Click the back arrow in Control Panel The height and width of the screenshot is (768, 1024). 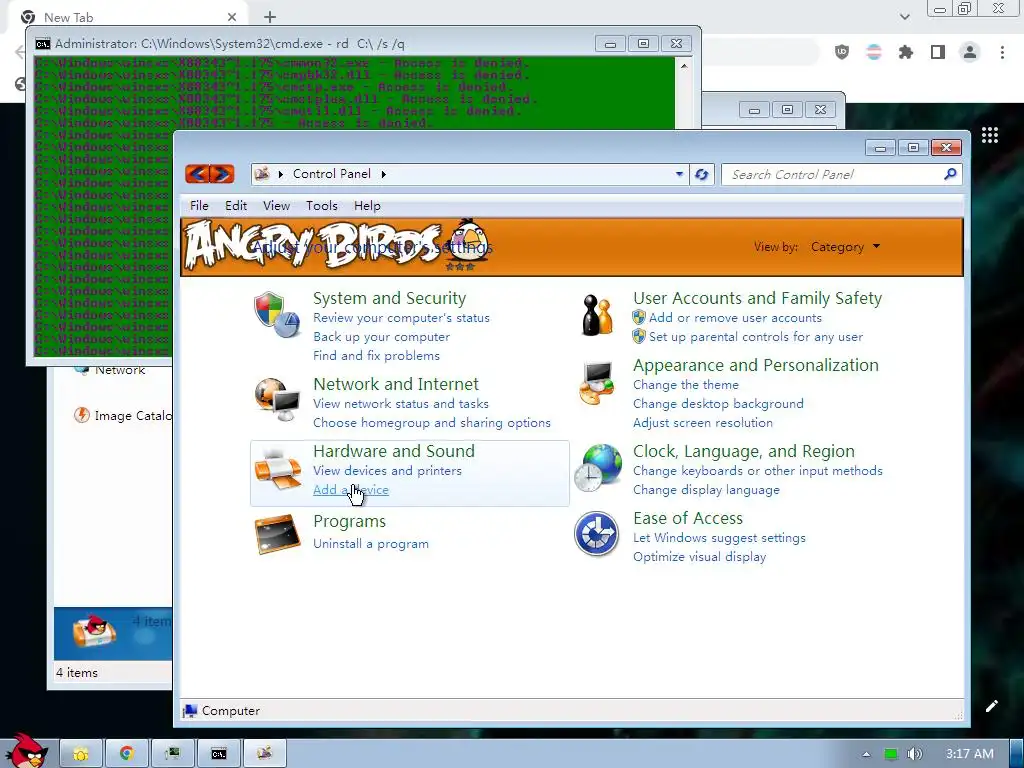197,174
